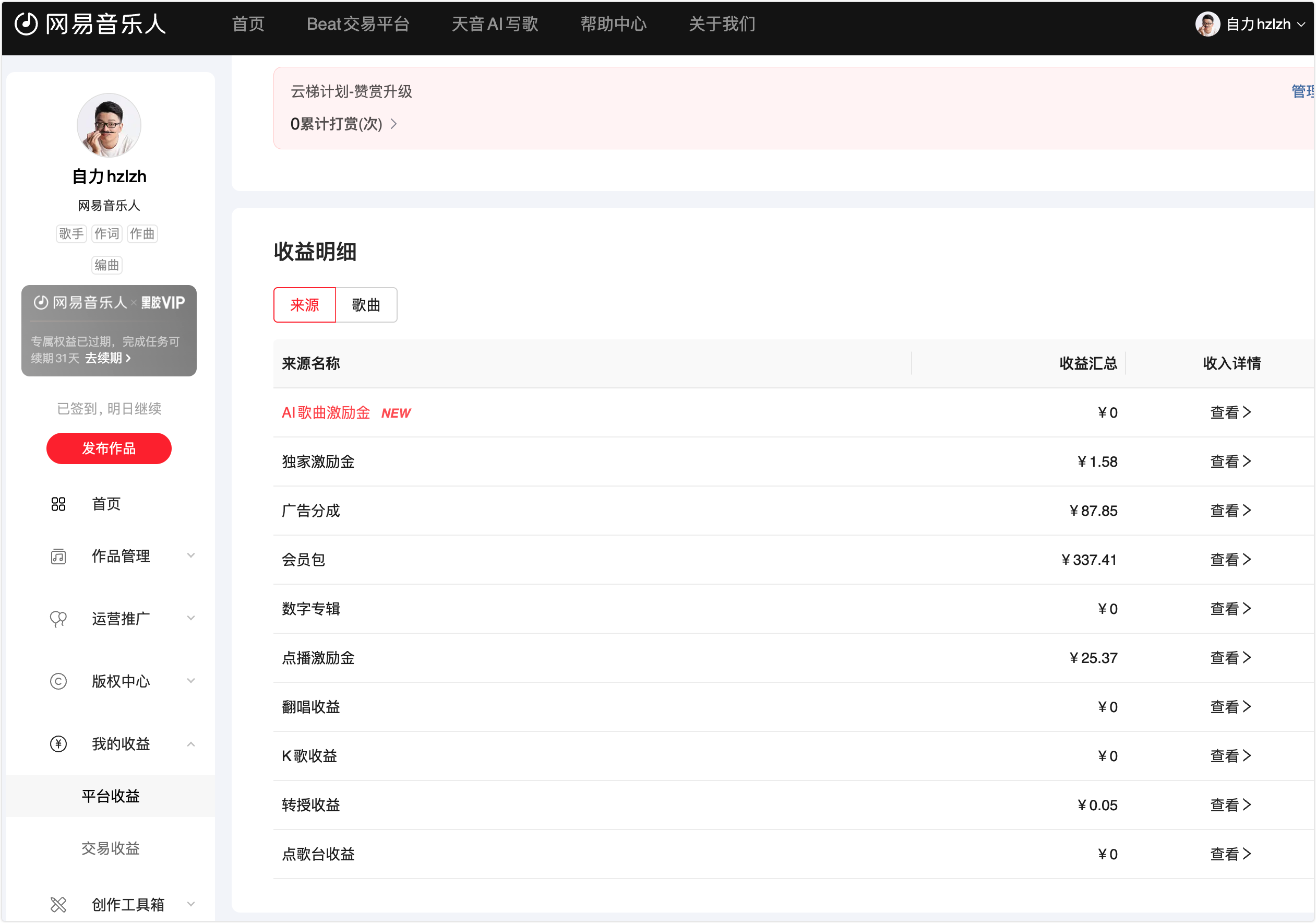Click the 作品管理 music note icon
This screenshot has height=923, width=1316.
click(58, 556)
